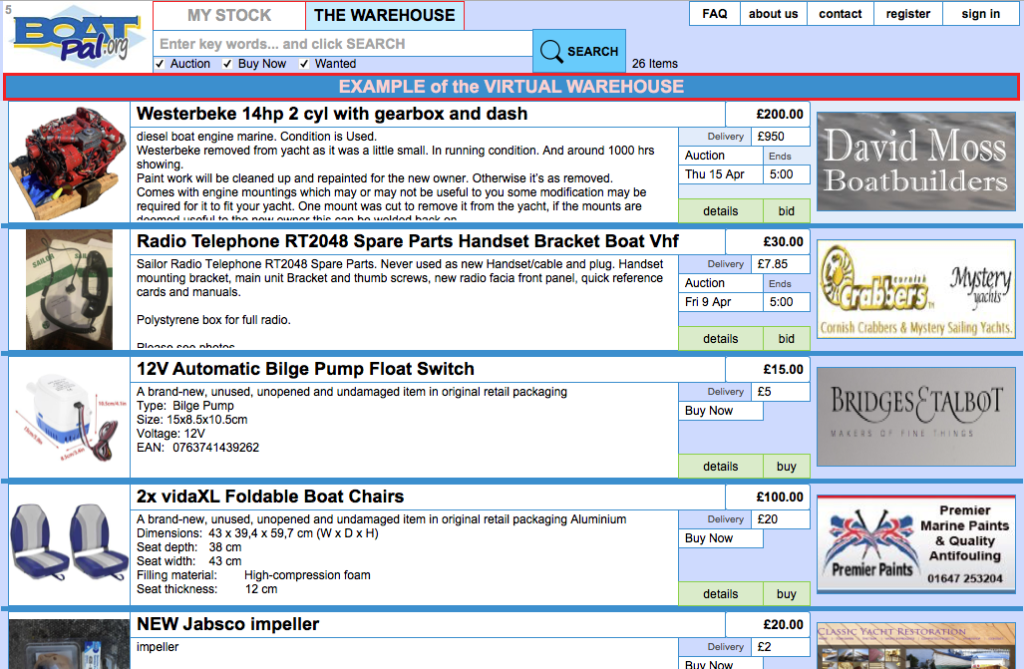Open Westerbeke engine thumbnail image
1024x669 pixels.
[x=69, y=163]
